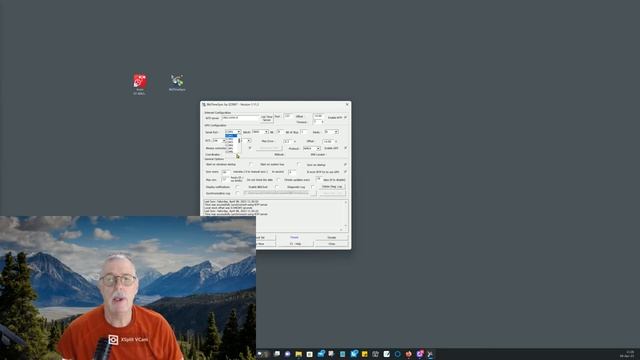Open File Explorer folder icon in taskbar
Viewport: 640px width, 360px height.
click(x=298, y=354)
